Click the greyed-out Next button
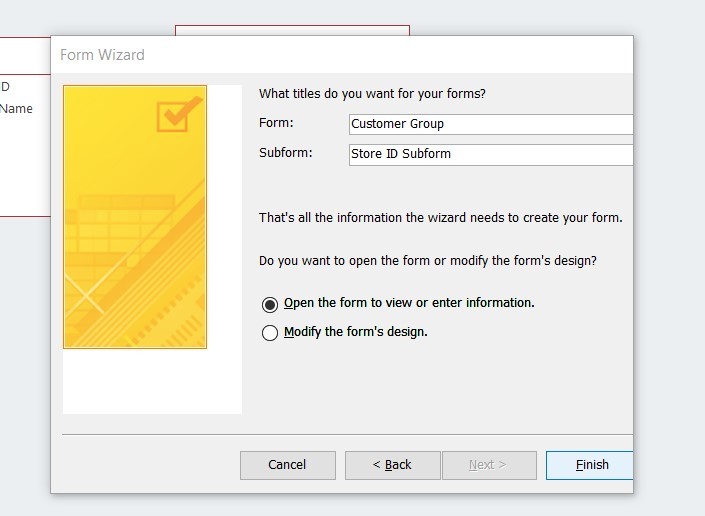The image size is (705, 516). pos(488,465)
